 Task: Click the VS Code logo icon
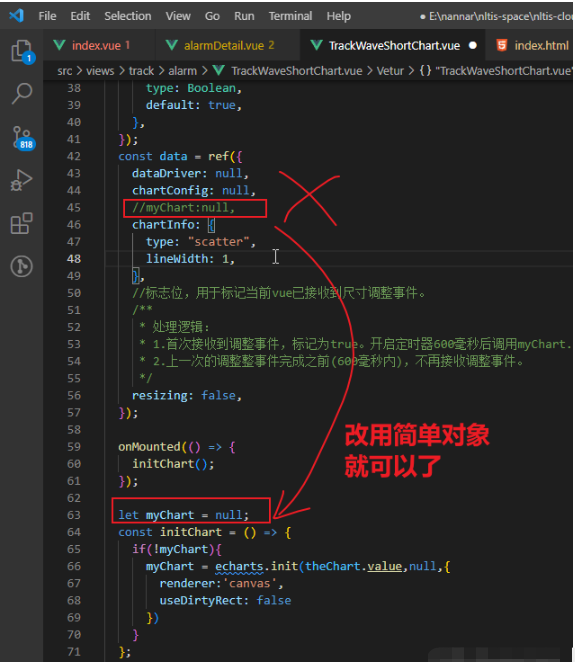16,16
